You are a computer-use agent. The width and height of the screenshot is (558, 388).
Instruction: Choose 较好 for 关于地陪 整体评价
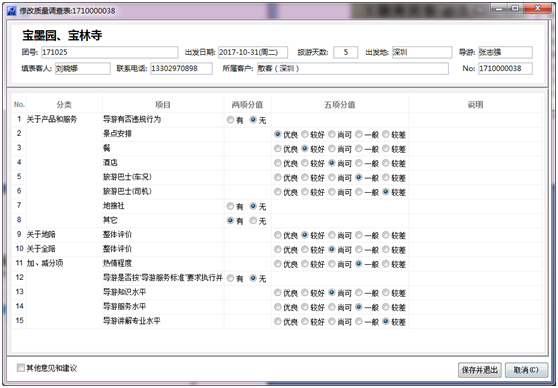point(305,235)
